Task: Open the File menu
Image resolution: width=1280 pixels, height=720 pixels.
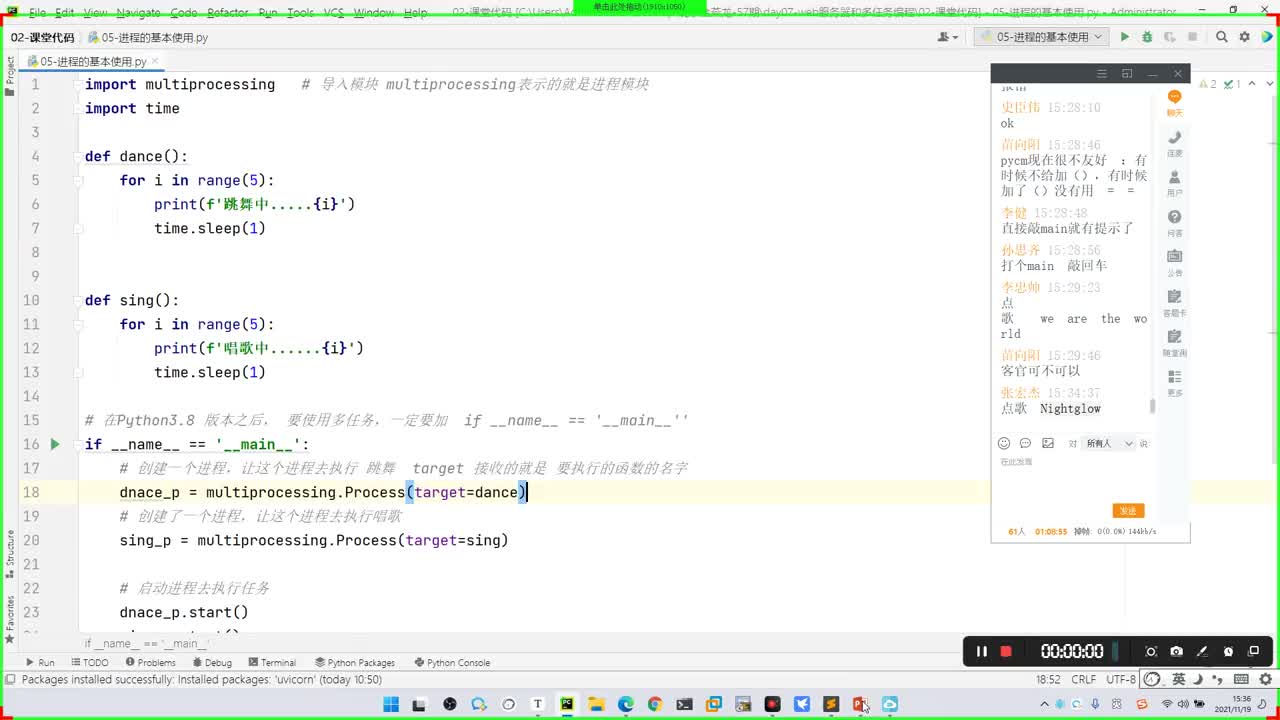Action: tap(37, 13)
